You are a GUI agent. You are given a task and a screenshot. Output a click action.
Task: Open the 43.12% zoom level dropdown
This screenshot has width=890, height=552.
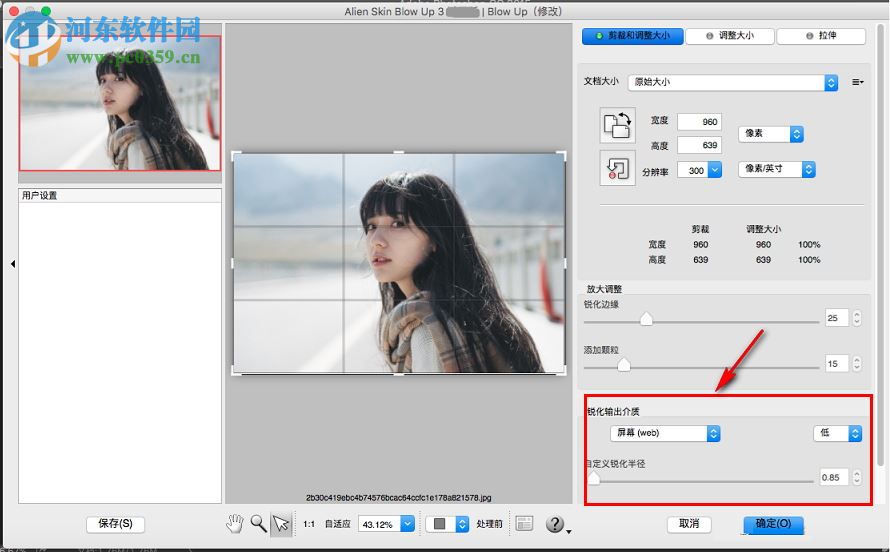coord(387,524)
